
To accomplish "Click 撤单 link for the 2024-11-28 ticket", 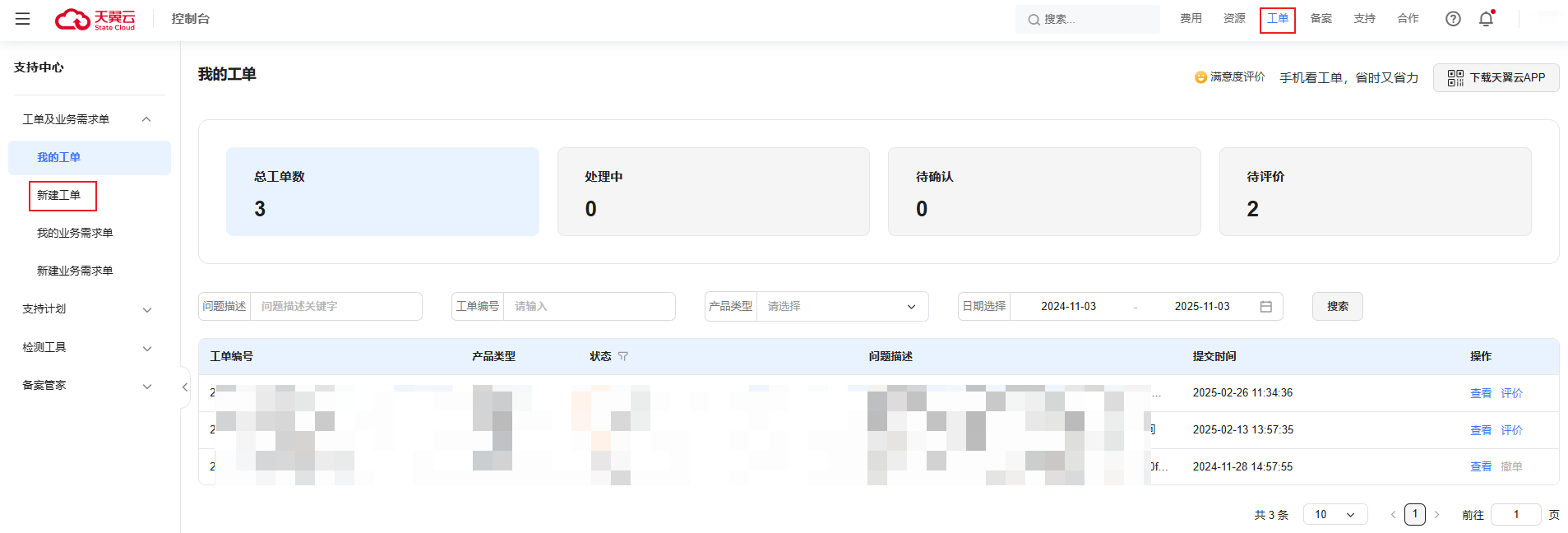I will click(1511, 466).
